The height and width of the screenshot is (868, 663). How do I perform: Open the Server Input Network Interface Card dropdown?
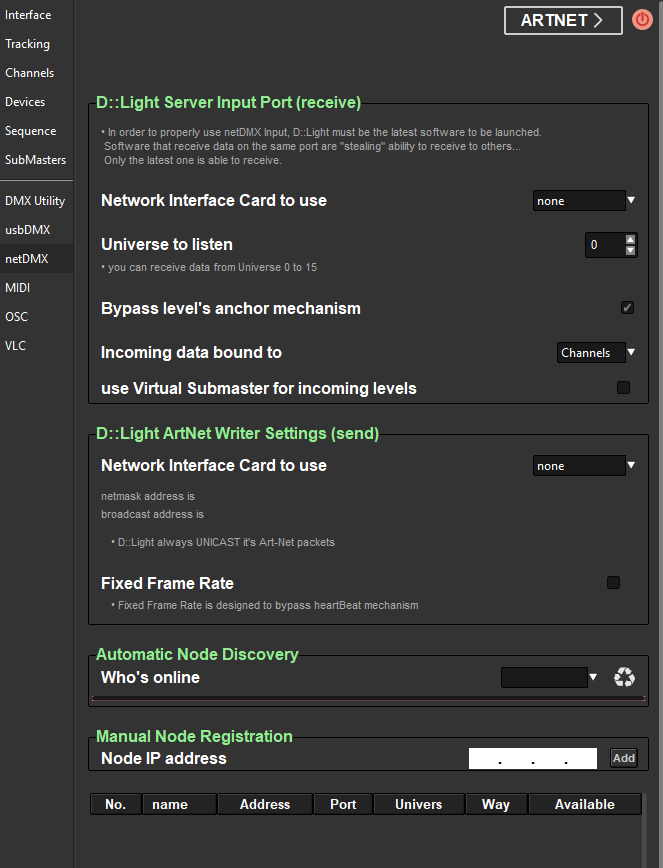[x=585, y=201]
